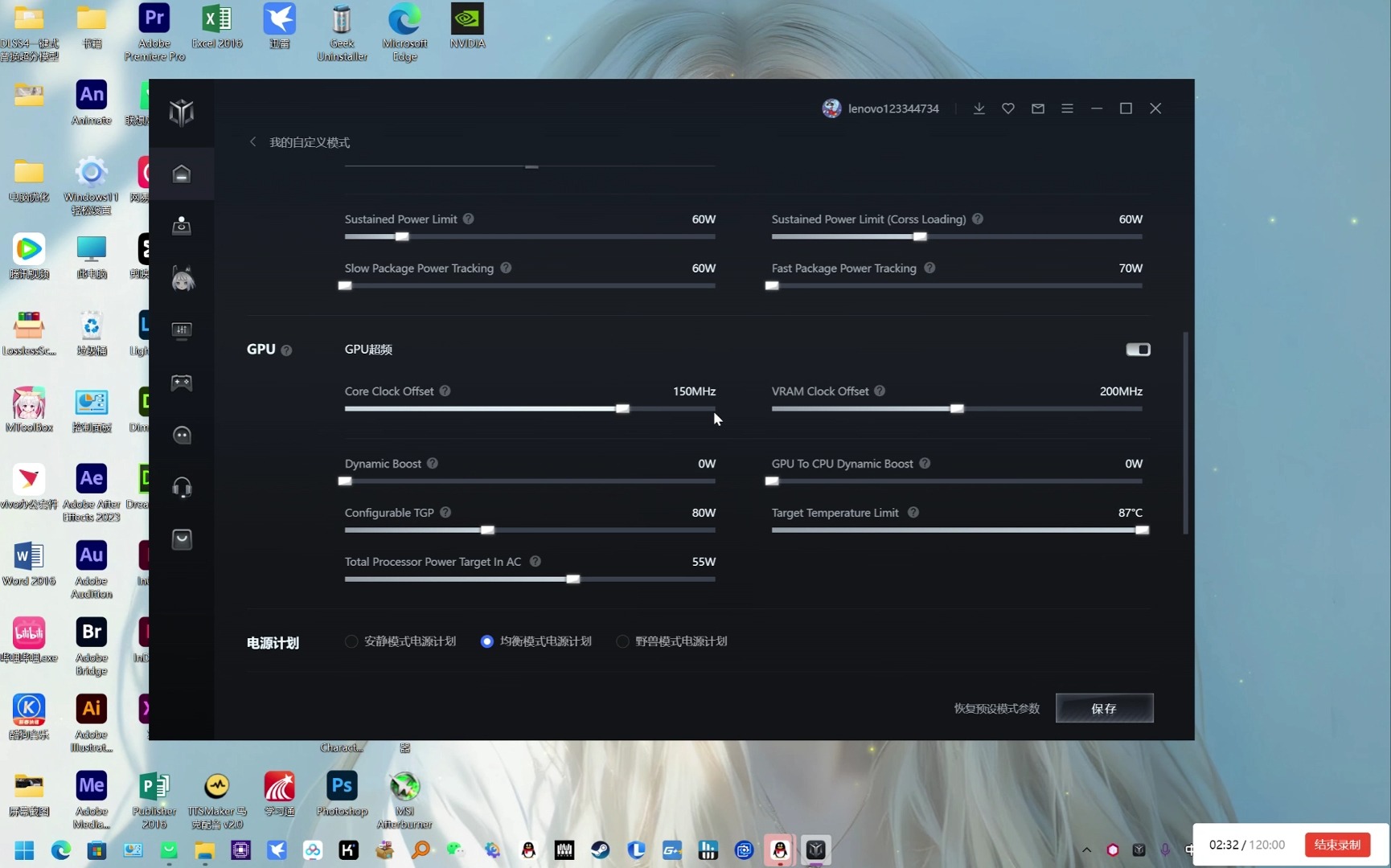Toggle the GPU超频 switch
The height and width of the screenshot is (868, 1391).
coord(1138,350)
